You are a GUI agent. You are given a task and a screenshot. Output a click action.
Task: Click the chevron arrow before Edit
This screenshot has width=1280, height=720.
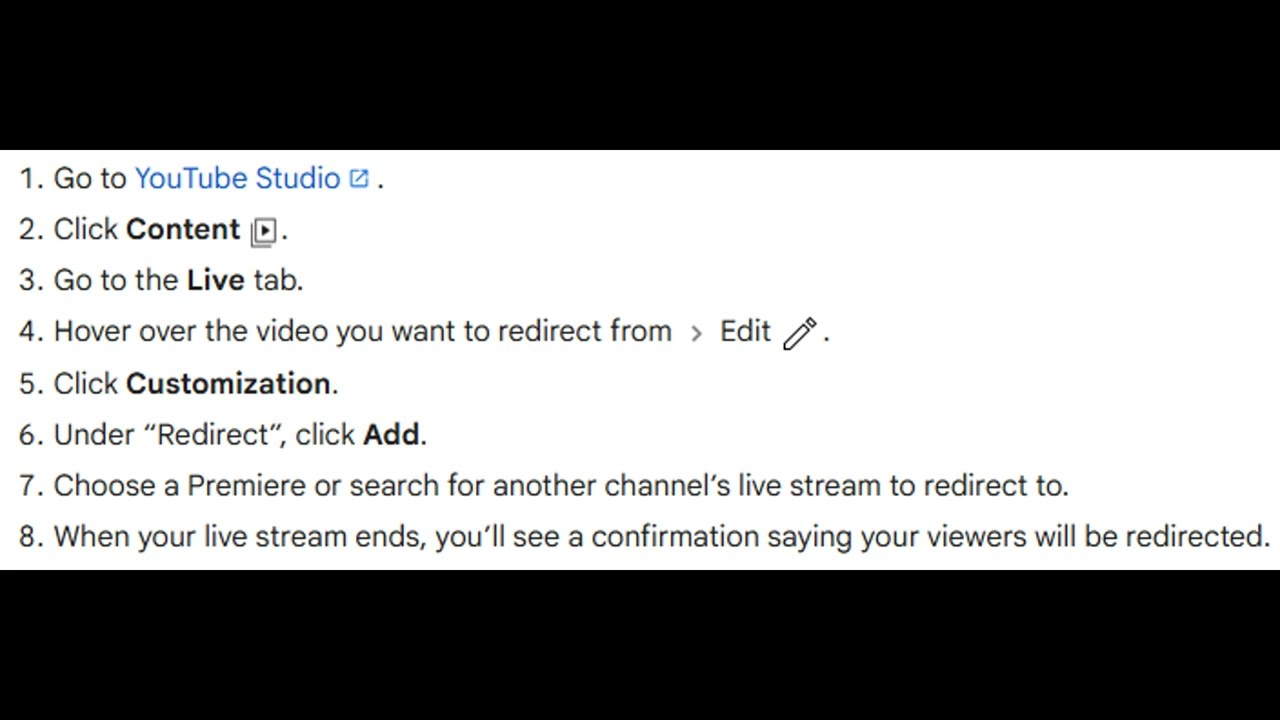pos(696,333)
